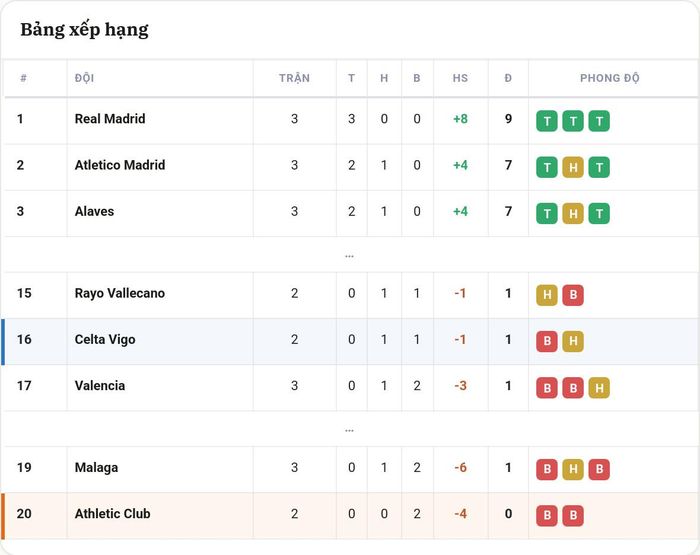Click Atletico Madrid's yellow H form badge
This screenshot has height=555, width=700.
[x=573, y=167]
